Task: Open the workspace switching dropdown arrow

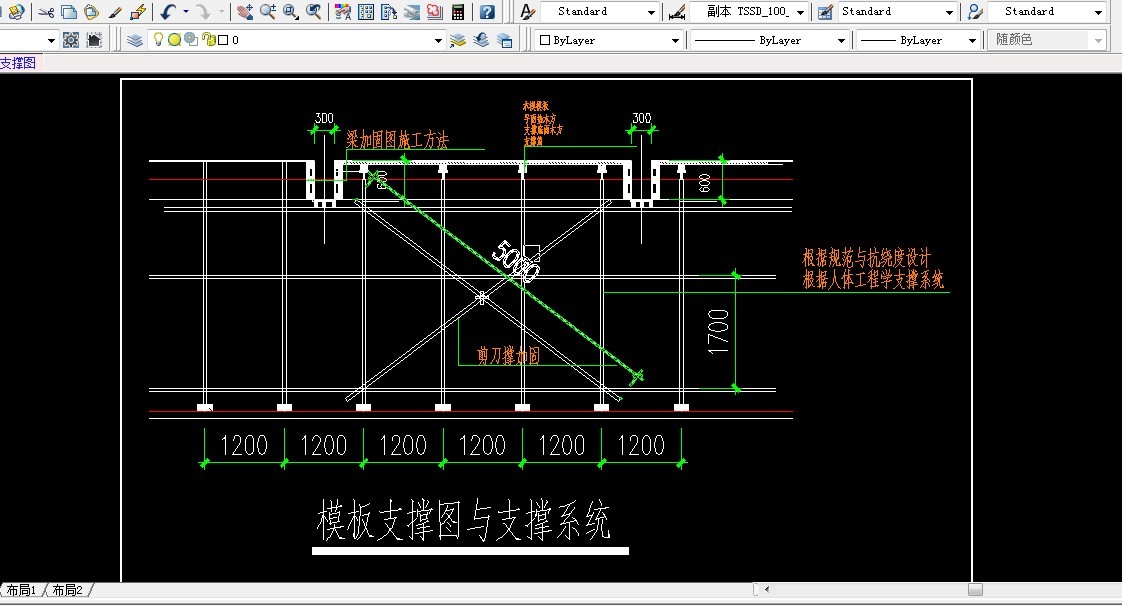Action: click(51, 41)
